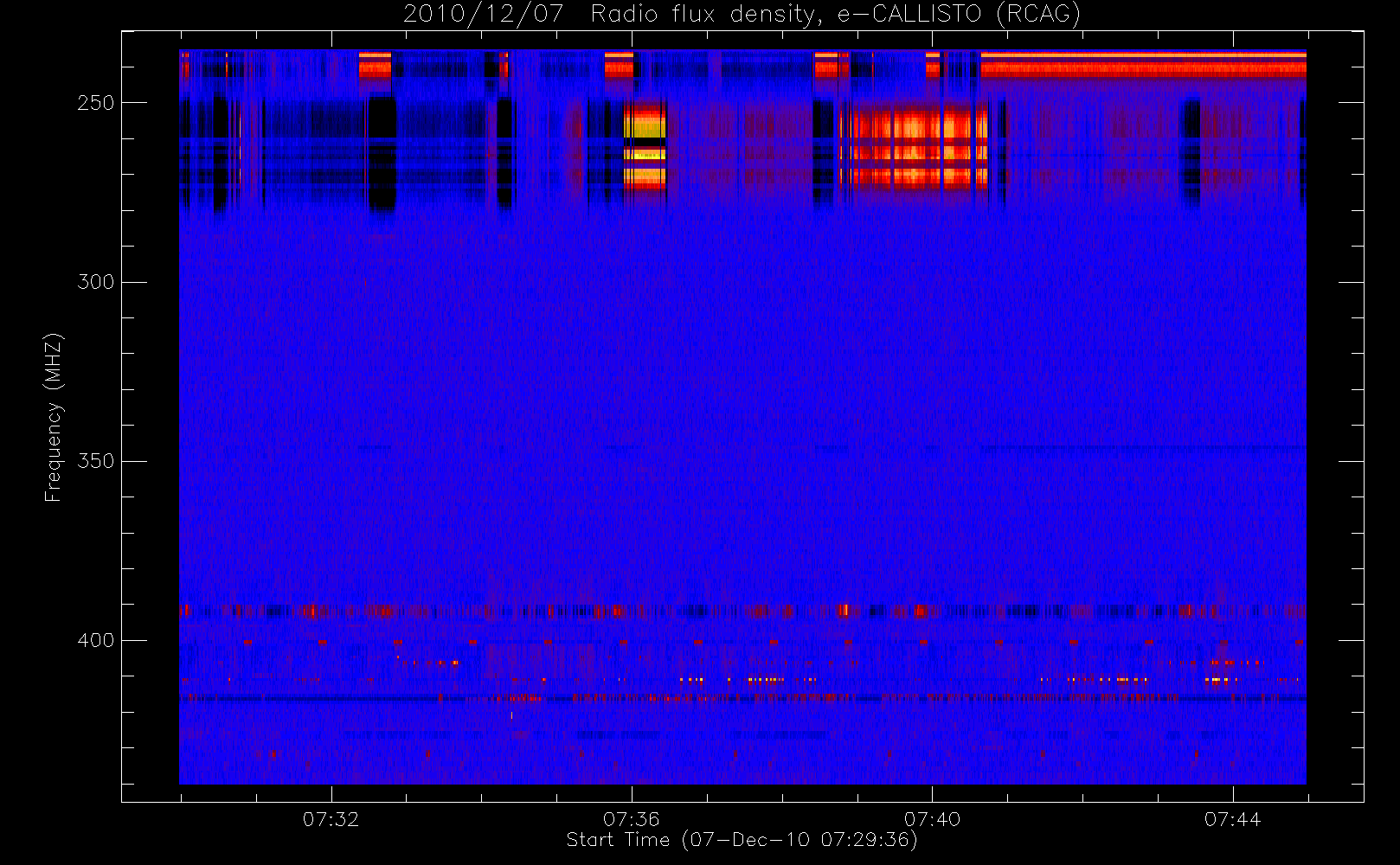1400x865 pixels.
Task: Click the 07:32 time axis label
Action: pyautogui.click(x=331, y=819)
